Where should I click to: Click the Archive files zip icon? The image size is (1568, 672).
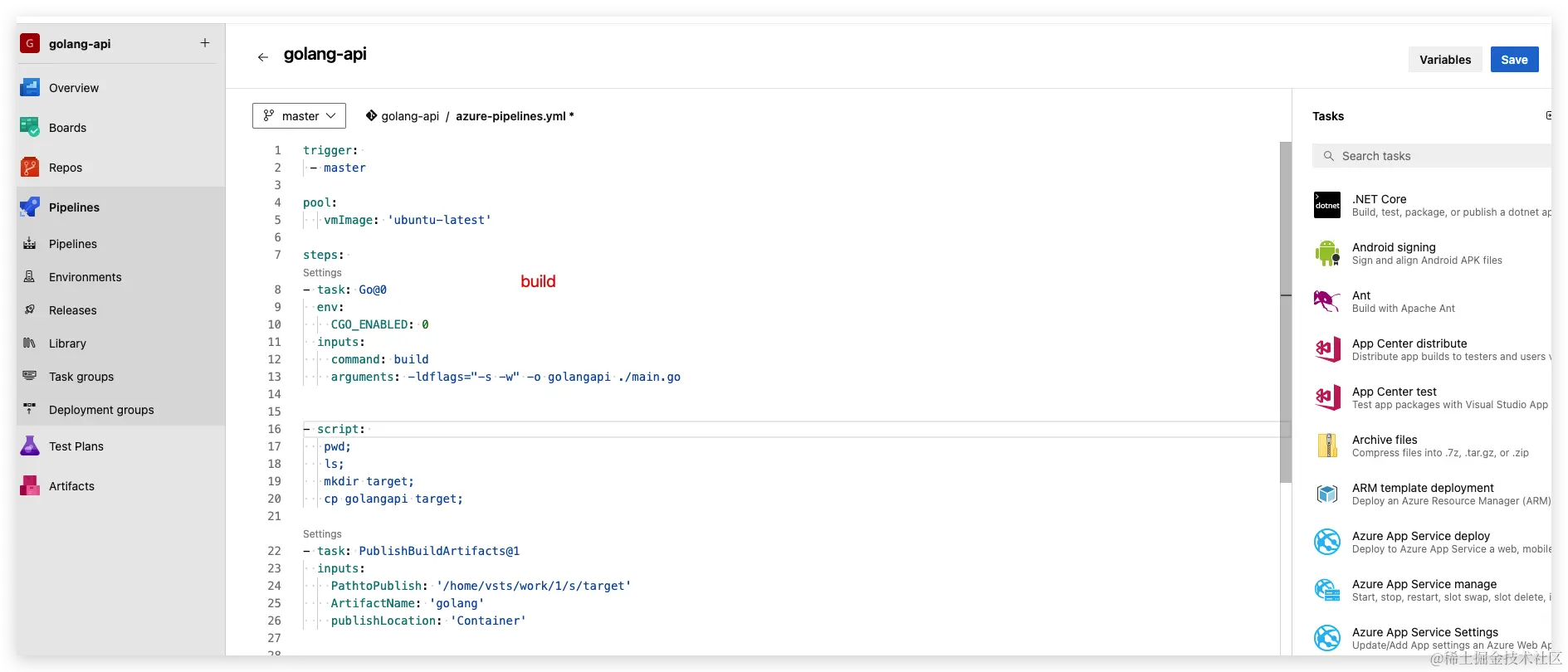tap(1327, 446)
